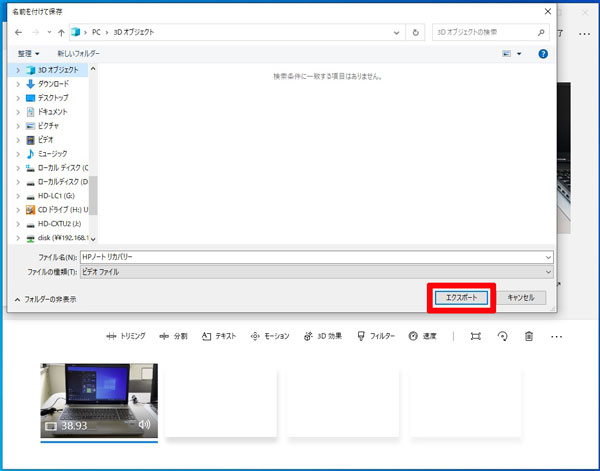Click フォルダーの非表示 toggle
Viewport: 600px width, 471px height.
[46, 299]
